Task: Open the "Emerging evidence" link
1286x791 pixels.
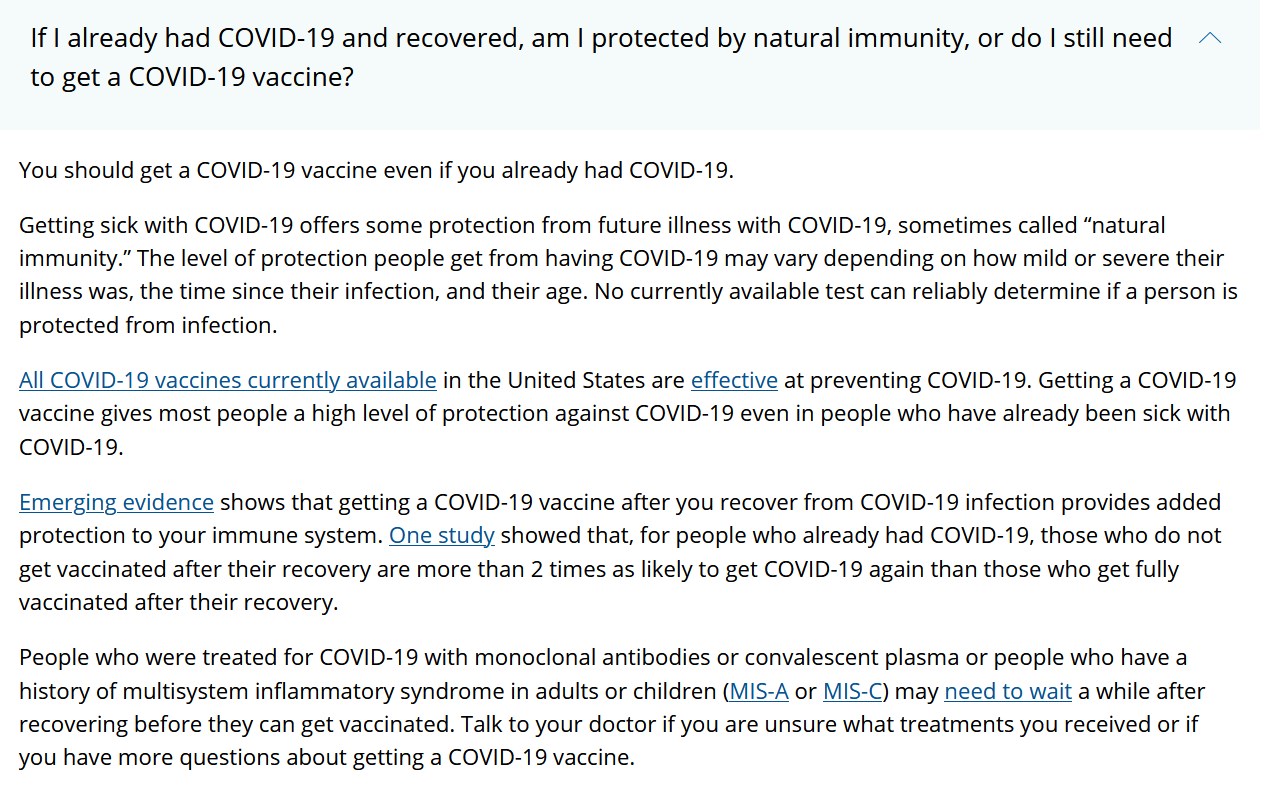Action: 116,502
